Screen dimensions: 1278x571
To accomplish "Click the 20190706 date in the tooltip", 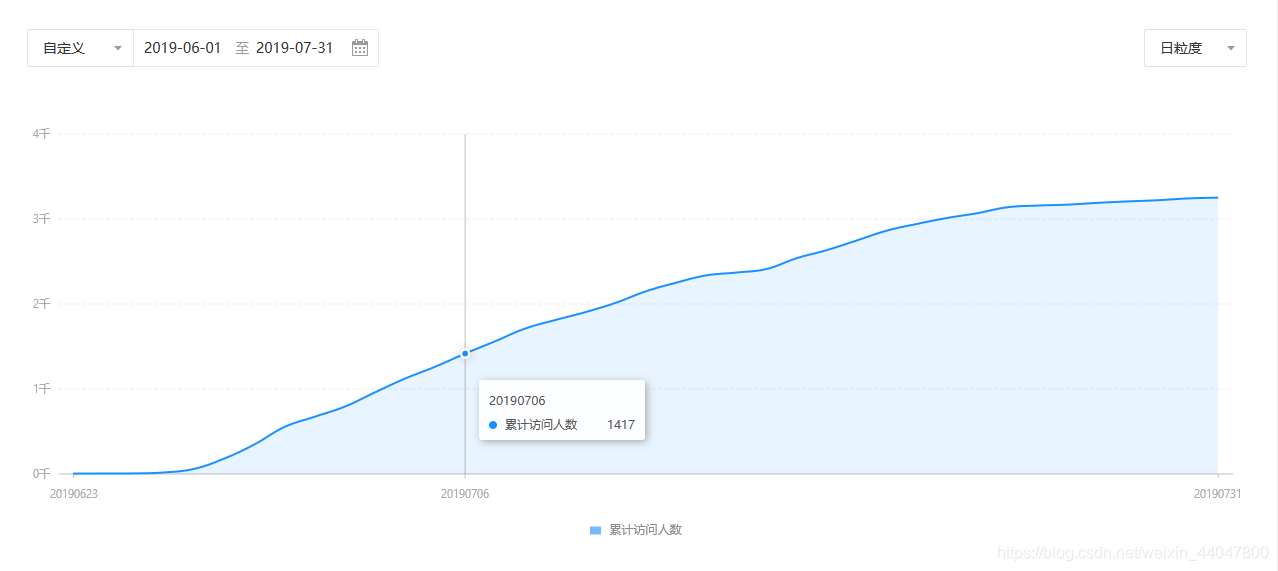I will pos(517,401).
